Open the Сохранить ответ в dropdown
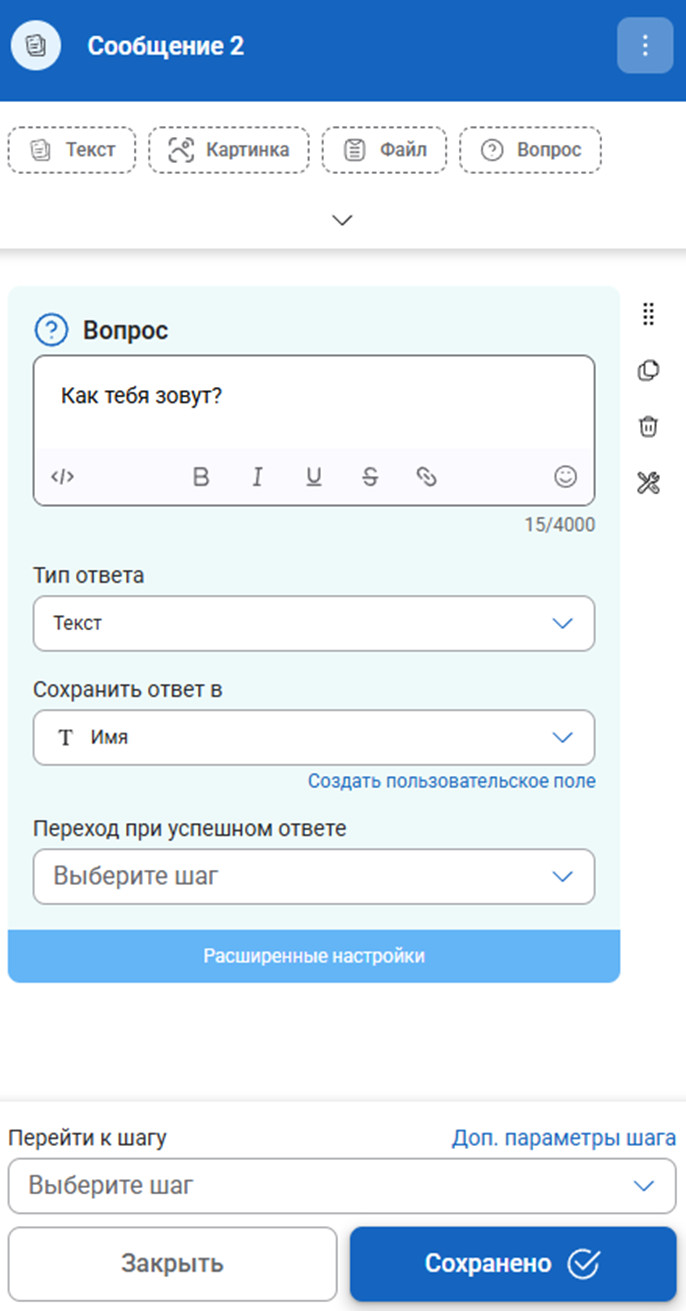 [314, 738]
